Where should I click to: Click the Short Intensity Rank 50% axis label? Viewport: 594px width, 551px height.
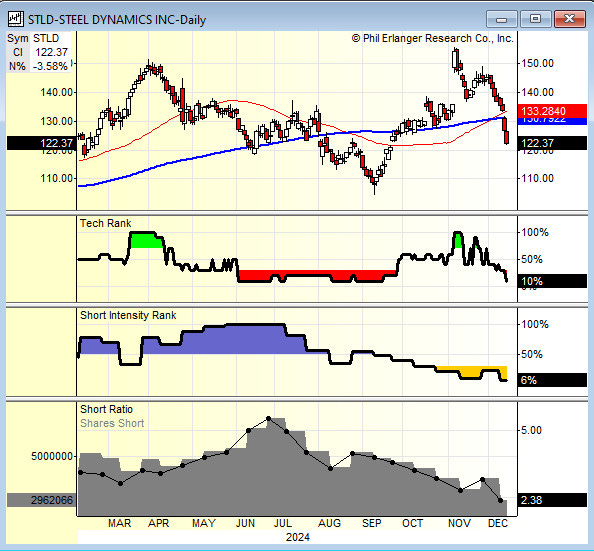(x=532, y=354)
